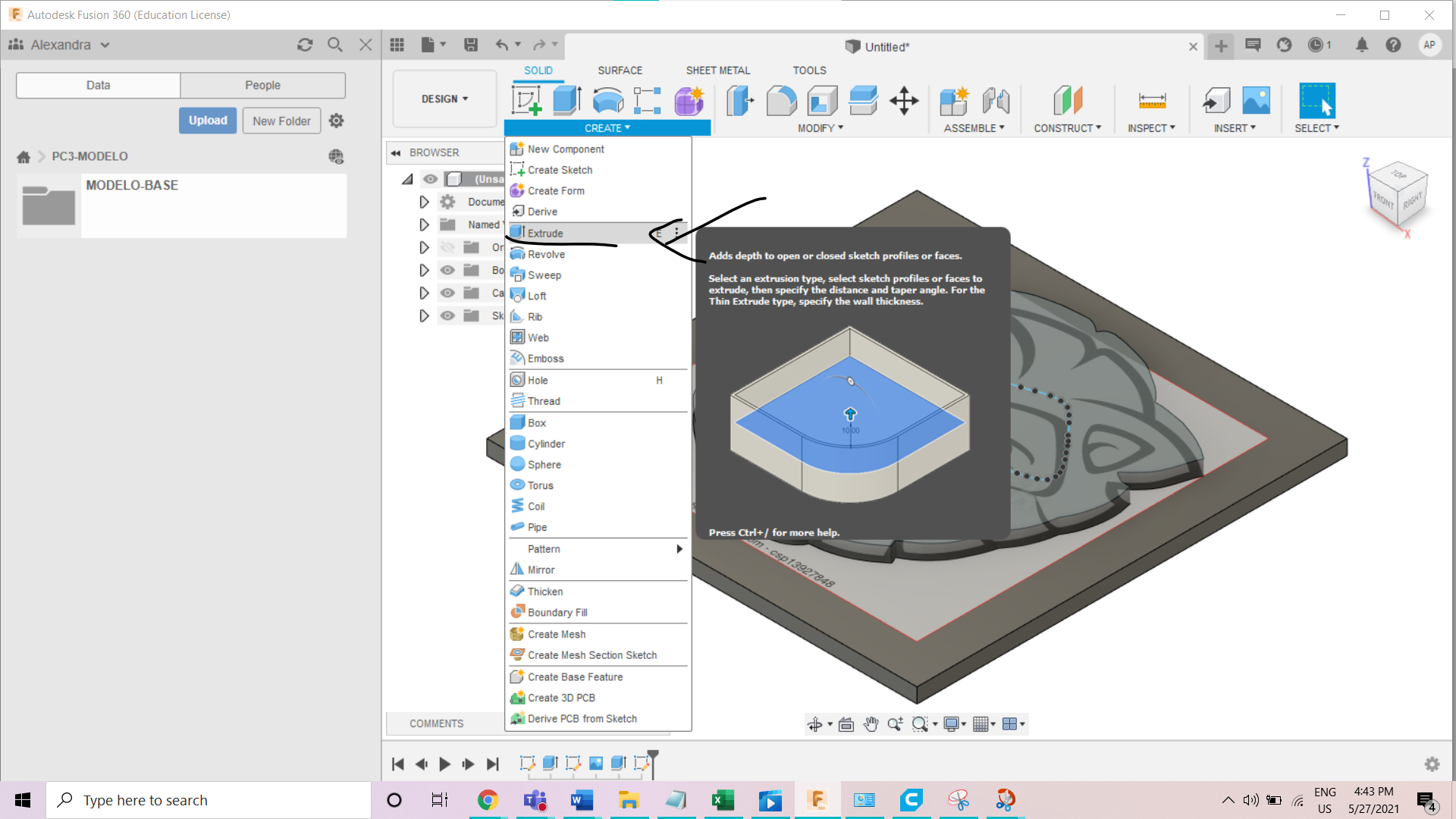Click the Orbit tool in the navigation bar
Viewport: 1456px width, 819px height.
point(815,724)
